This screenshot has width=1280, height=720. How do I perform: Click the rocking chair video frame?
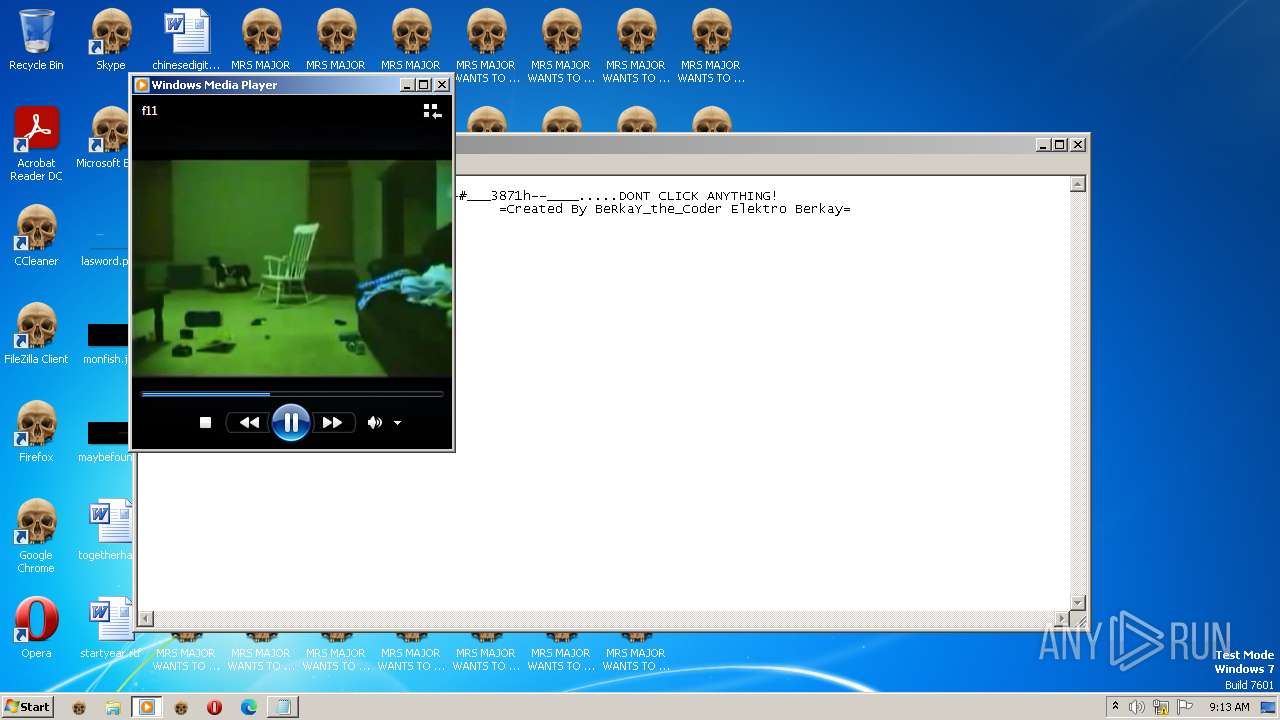292,267
